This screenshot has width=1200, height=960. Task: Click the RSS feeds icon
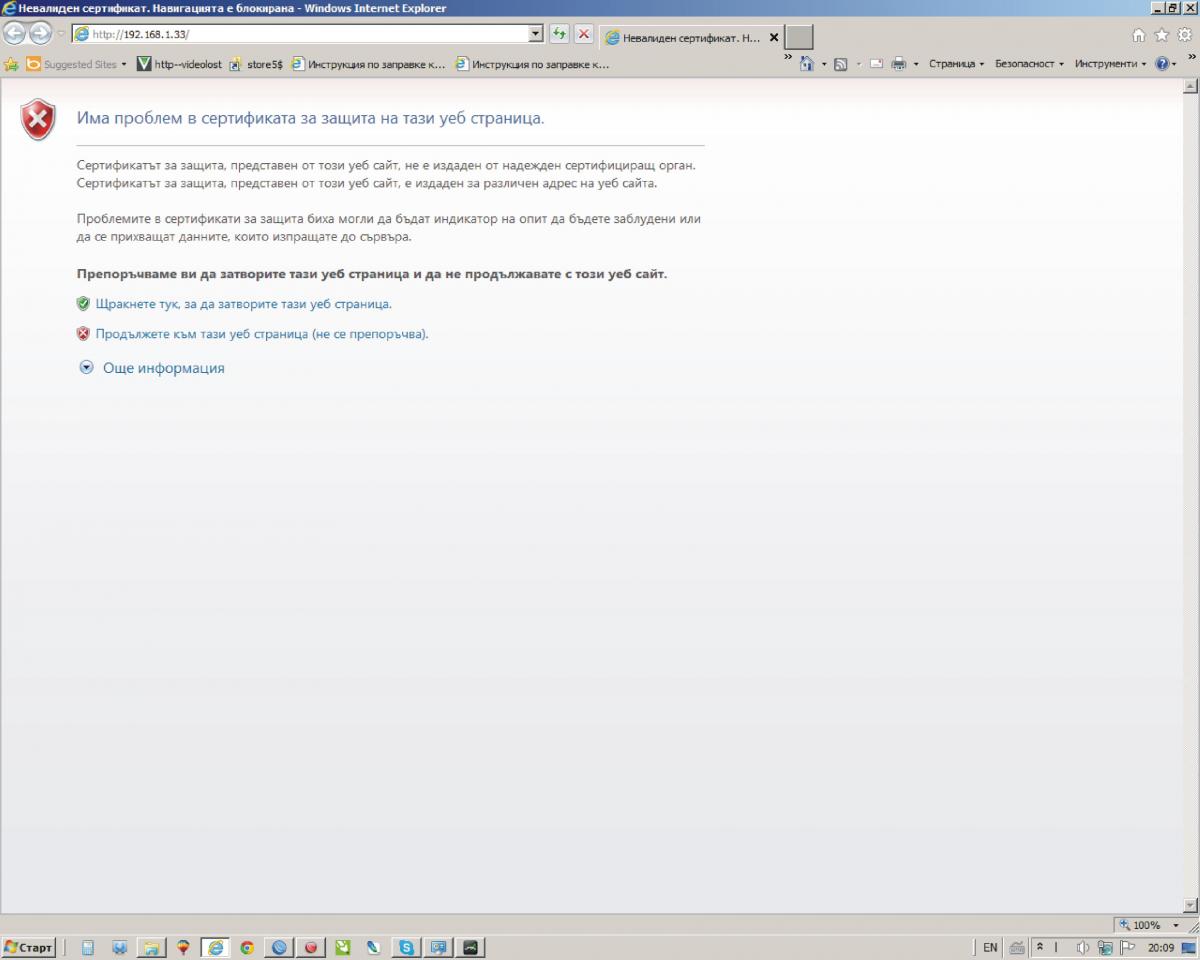pyautogui.click(x=841, y=64)
